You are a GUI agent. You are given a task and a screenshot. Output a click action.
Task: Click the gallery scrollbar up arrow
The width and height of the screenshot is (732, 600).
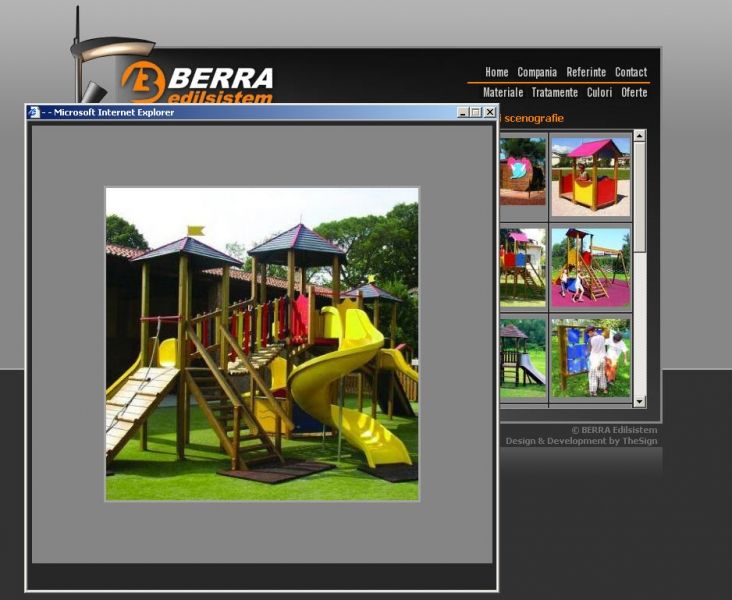pyautogui.click(x=639, y=136)
